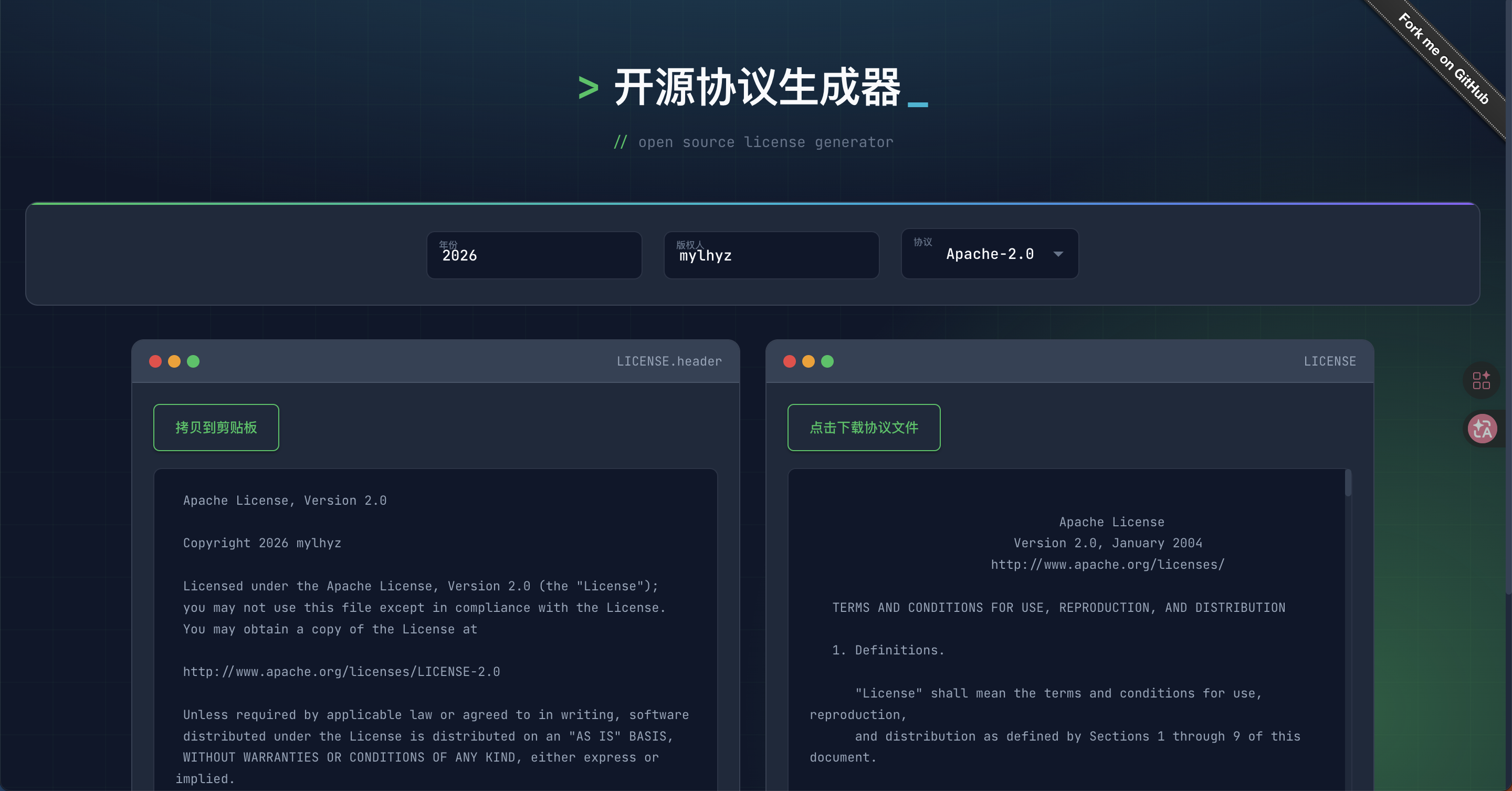Click 'Apache License, Version 2.0' header line
This screenshot has width=1512, height=791.
pos(285,501)
